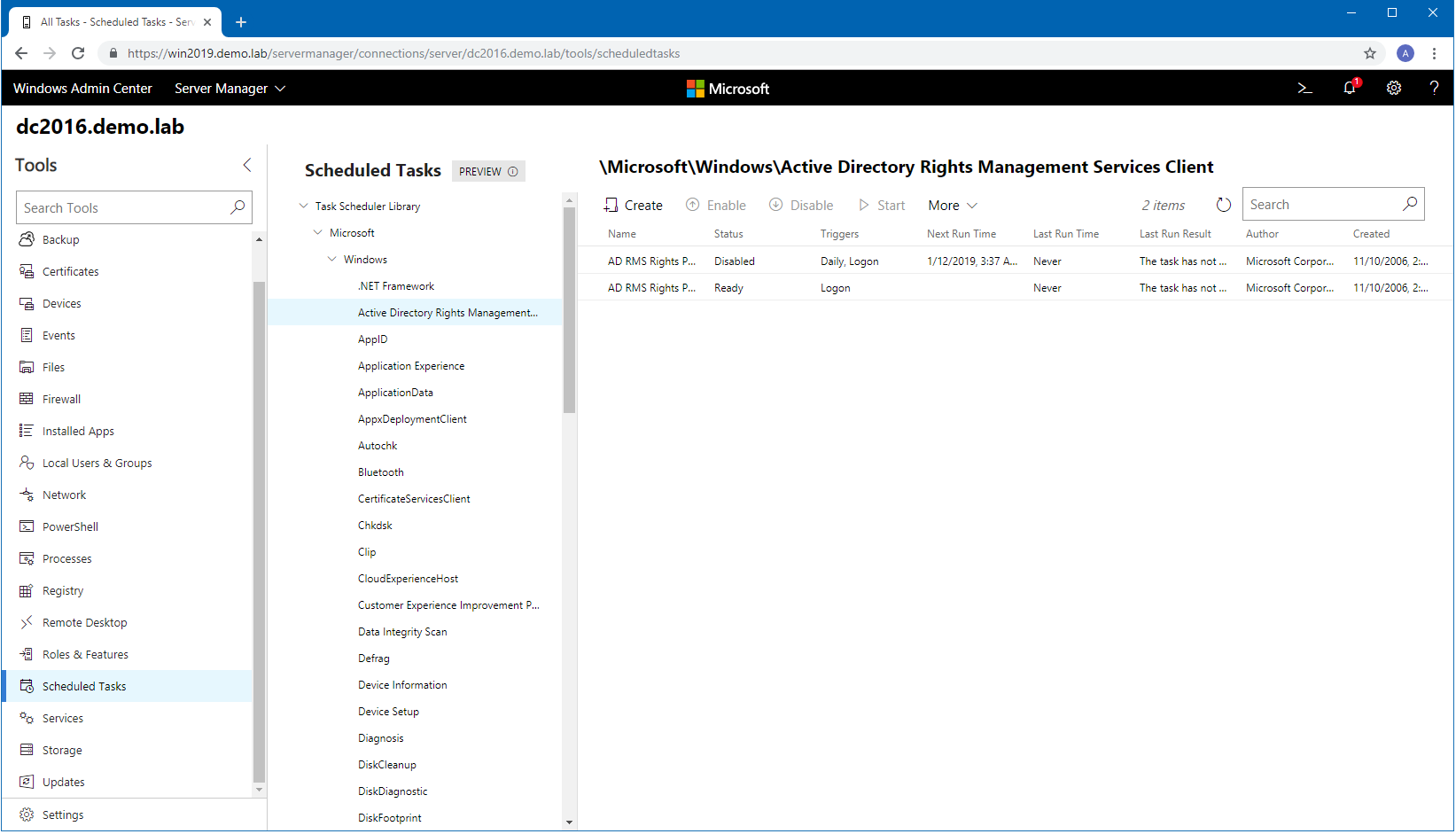Click the help question mark icon
Screen dimensions: 1456x834
point(1434,88)
